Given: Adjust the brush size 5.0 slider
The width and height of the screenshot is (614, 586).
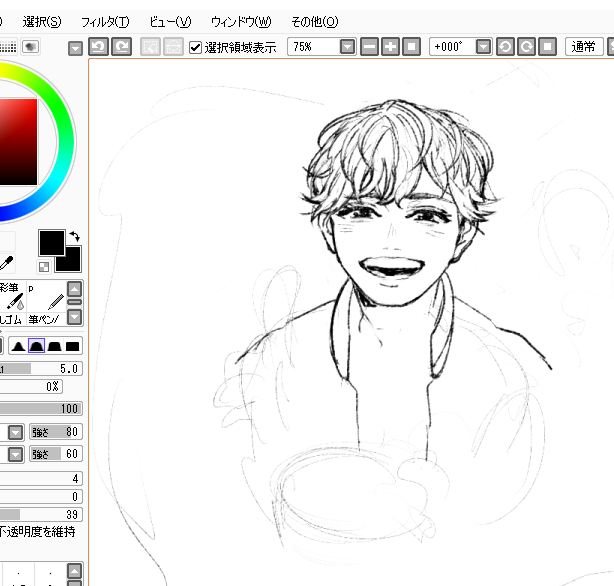Looking at the screenshot, I should click(41, 369).
